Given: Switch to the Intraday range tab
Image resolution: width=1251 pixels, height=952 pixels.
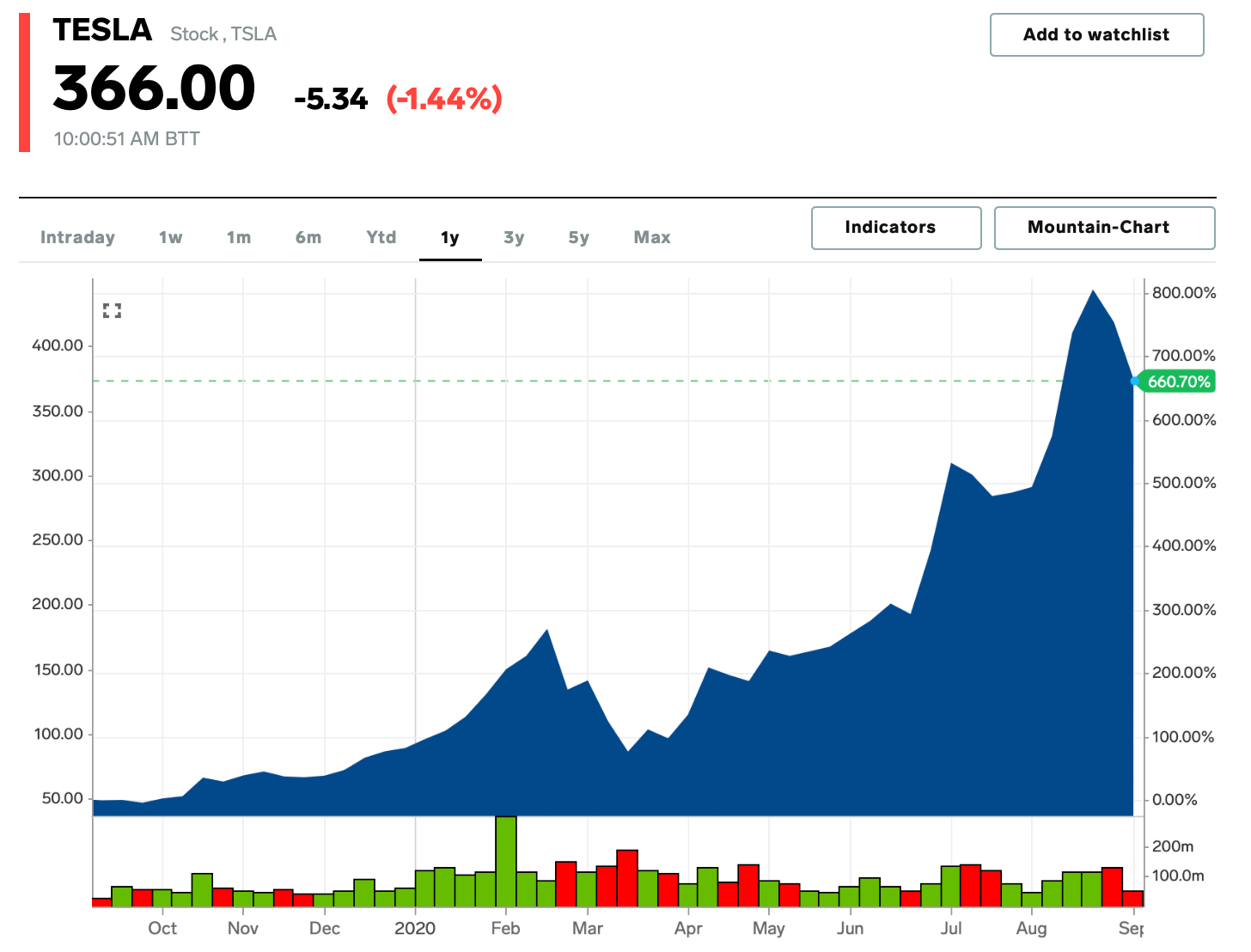Looking at the screenshot, I should 77,237.
